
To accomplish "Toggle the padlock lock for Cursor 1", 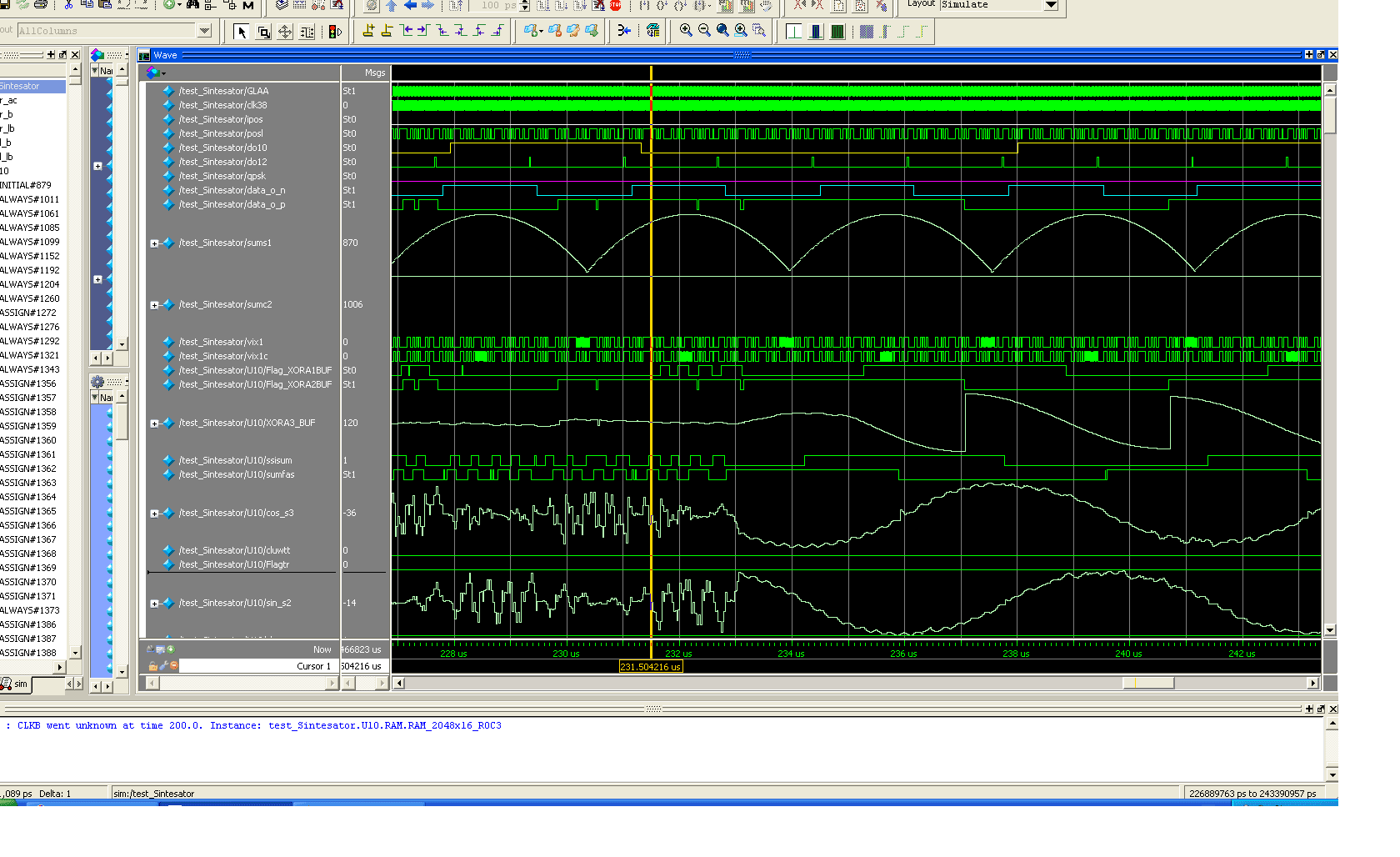I will point(153,665).
